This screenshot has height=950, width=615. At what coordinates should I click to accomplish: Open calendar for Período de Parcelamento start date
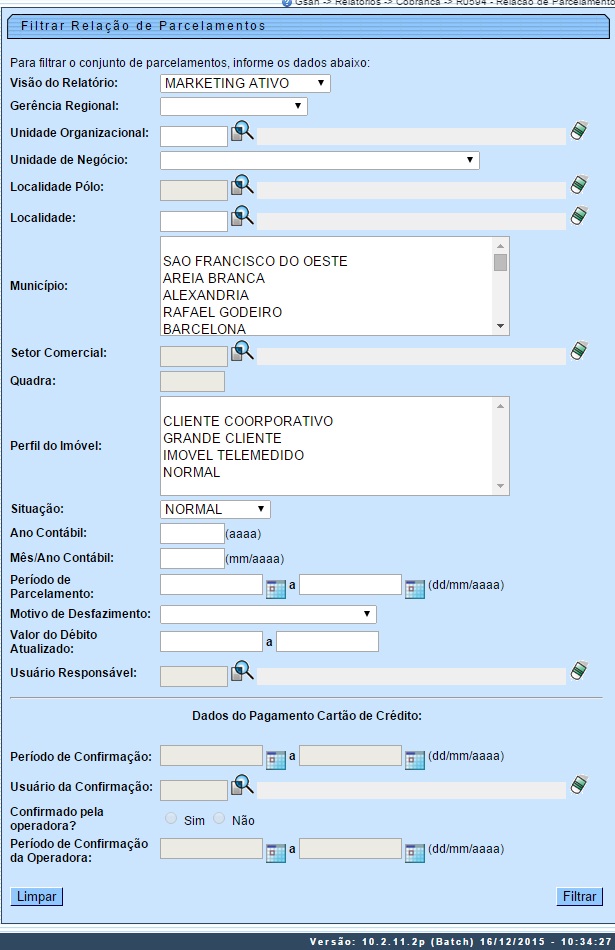coord(276,589)
